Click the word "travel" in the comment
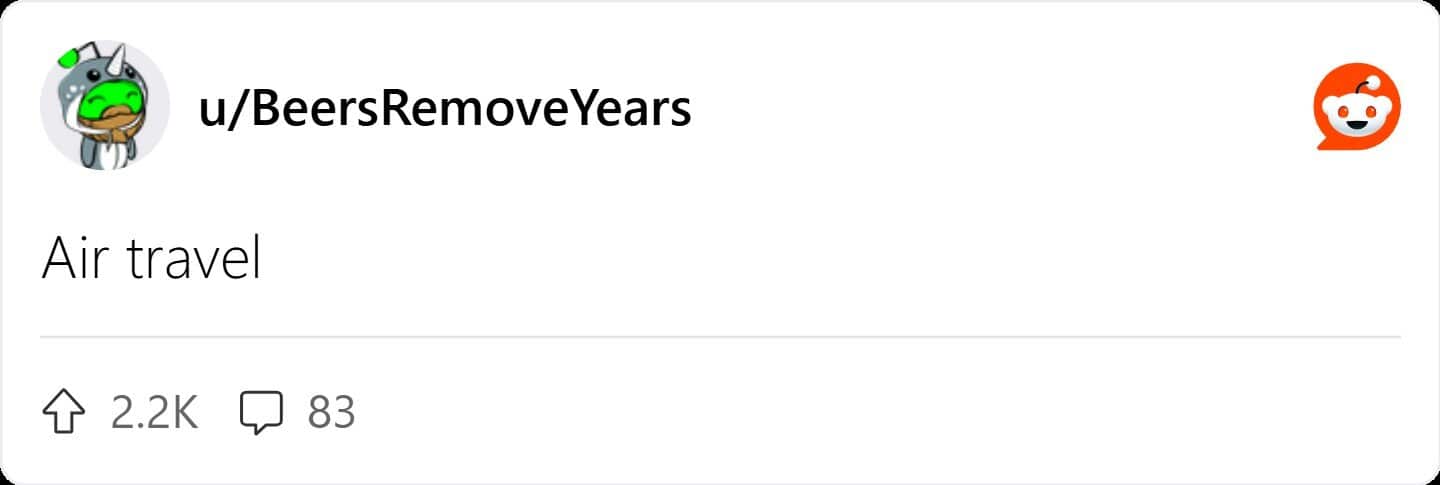 pos(194,260)
